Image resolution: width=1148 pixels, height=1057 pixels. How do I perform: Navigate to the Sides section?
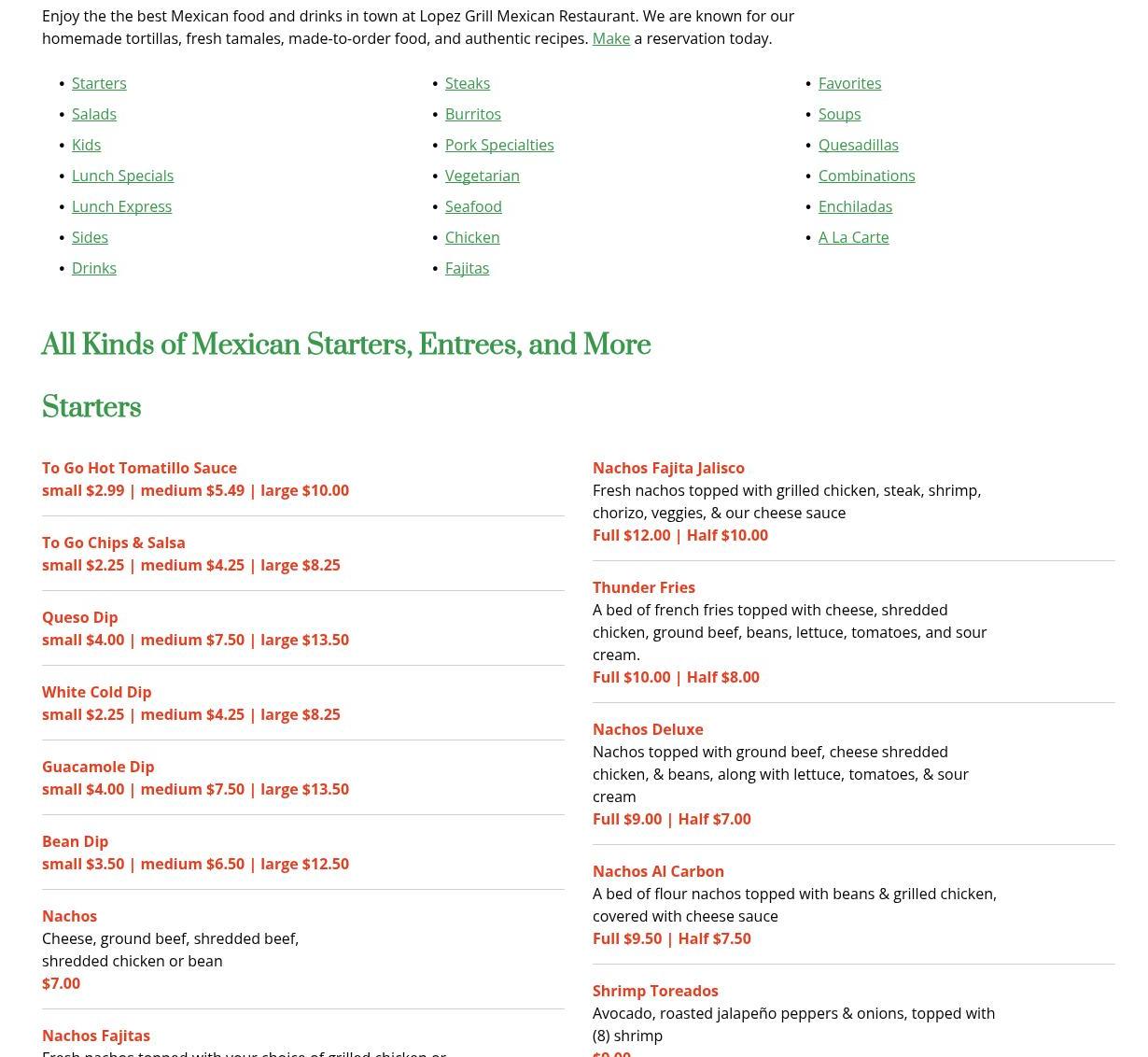(x=90, y=237)
